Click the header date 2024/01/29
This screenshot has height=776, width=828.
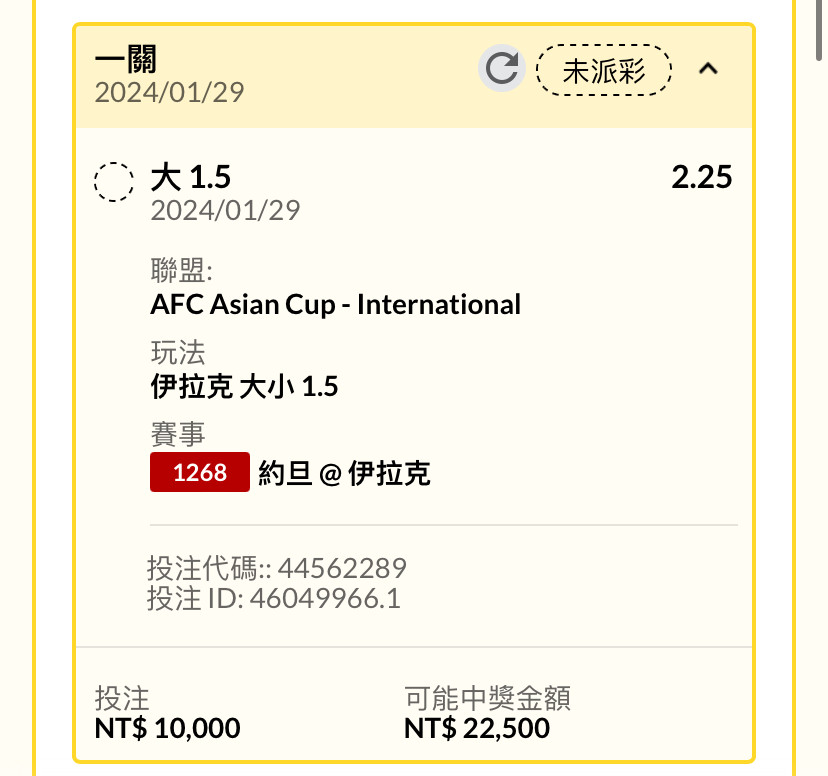pos(169,93)
